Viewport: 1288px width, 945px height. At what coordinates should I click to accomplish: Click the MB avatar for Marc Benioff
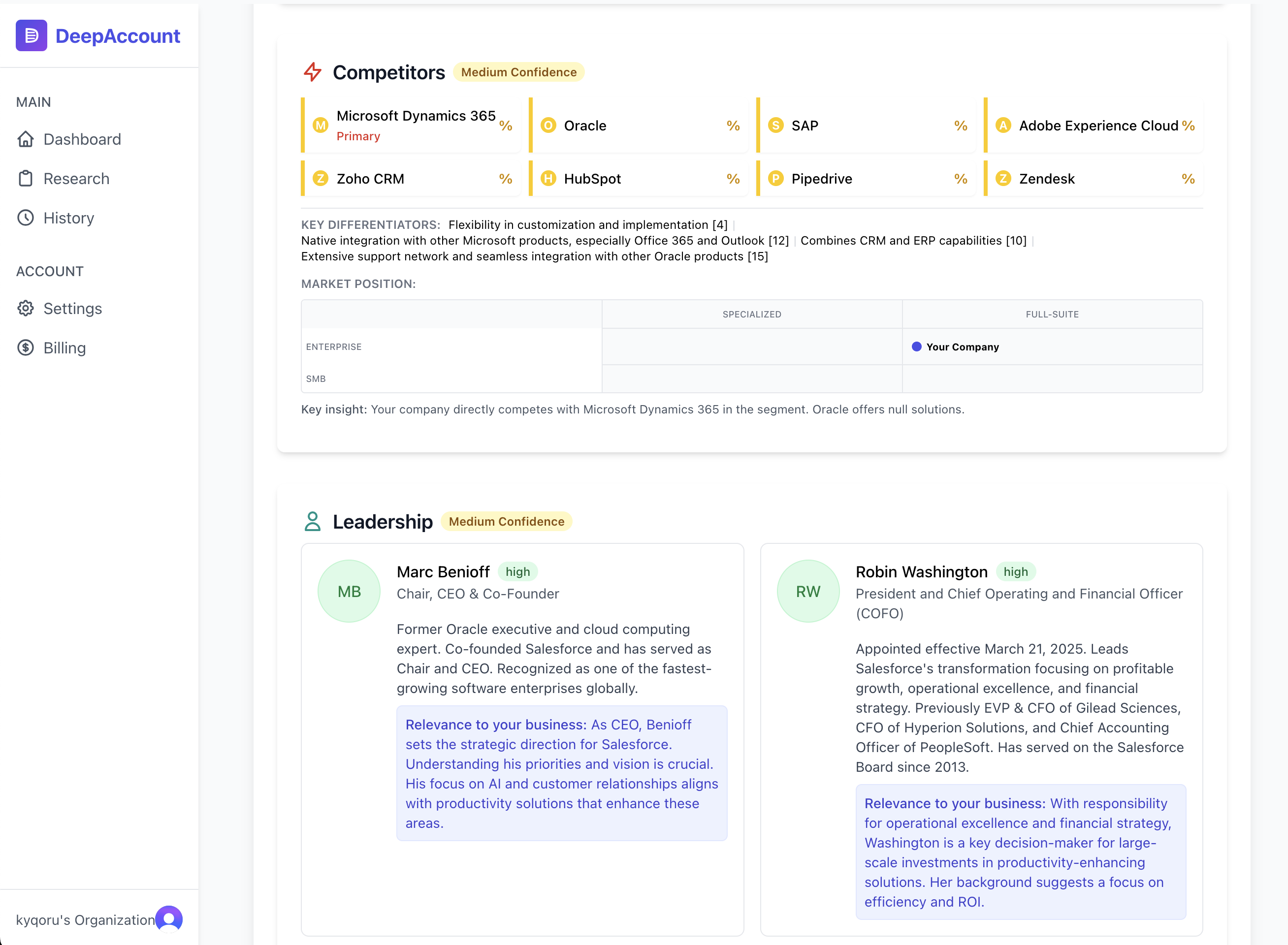coord(349,591)
